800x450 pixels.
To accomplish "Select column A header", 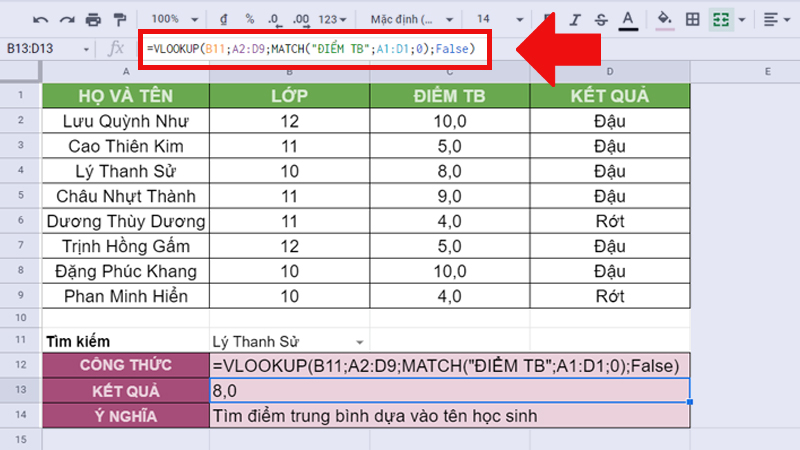I will click(x=126, y=72).
